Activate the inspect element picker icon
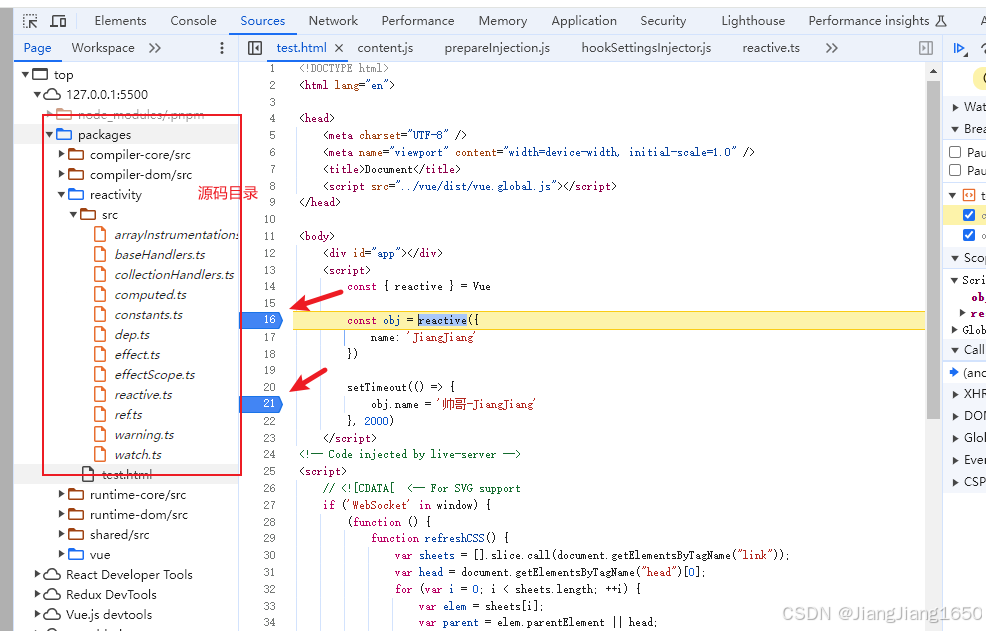The height and width of the screenshot is (631, 986). pos(30,21)
